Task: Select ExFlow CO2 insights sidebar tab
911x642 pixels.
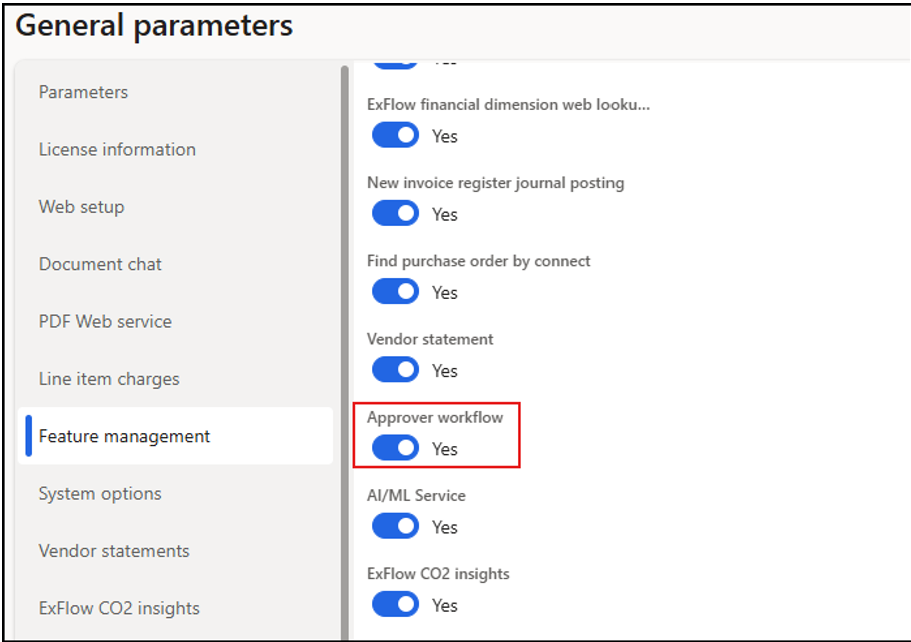Action: pos(119,608)
